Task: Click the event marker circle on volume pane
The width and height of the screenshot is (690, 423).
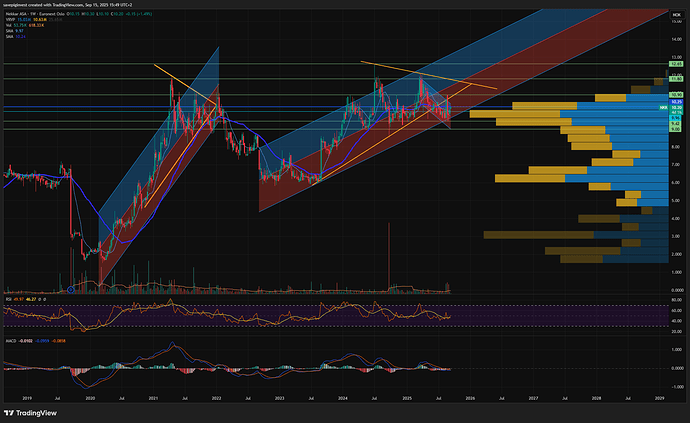Action: 70,290
